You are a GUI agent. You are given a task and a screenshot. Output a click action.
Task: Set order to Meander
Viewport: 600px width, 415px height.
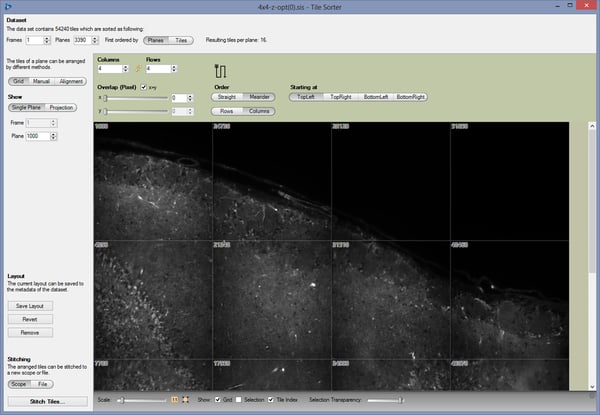(x=259, y=97)
